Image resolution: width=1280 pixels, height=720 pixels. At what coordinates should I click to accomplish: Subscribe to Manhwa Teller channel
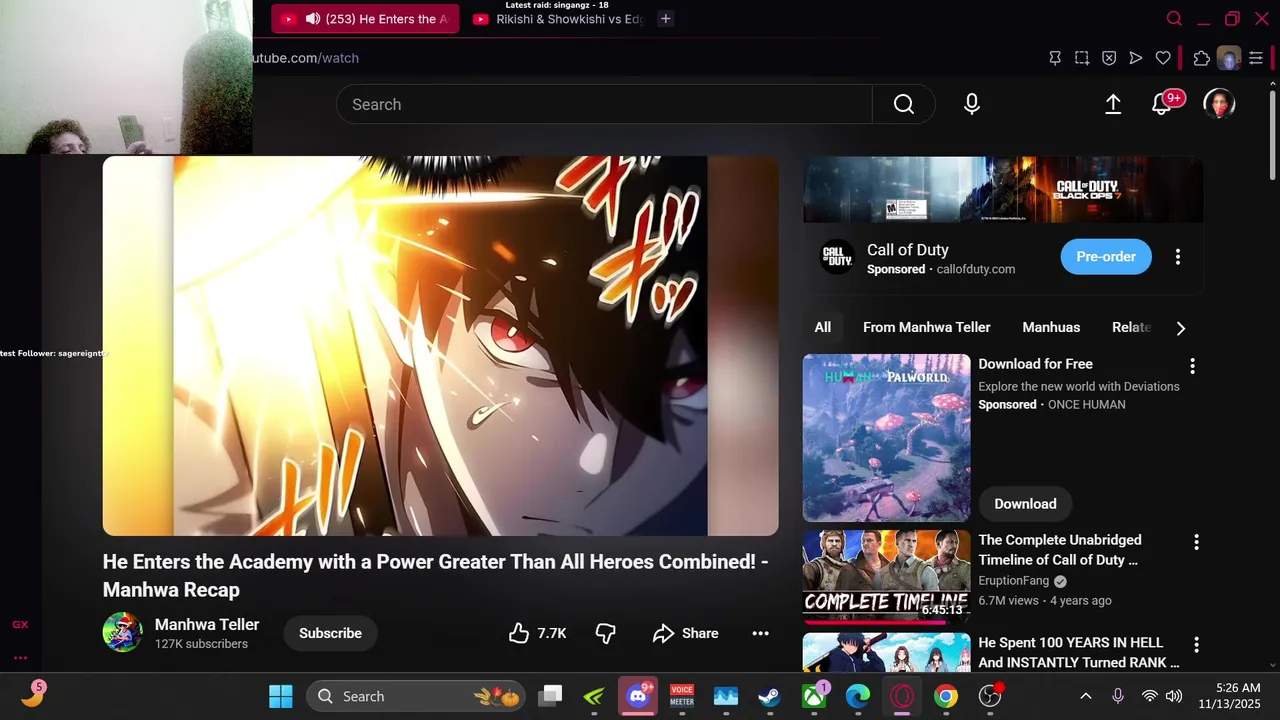pos(330,633)
